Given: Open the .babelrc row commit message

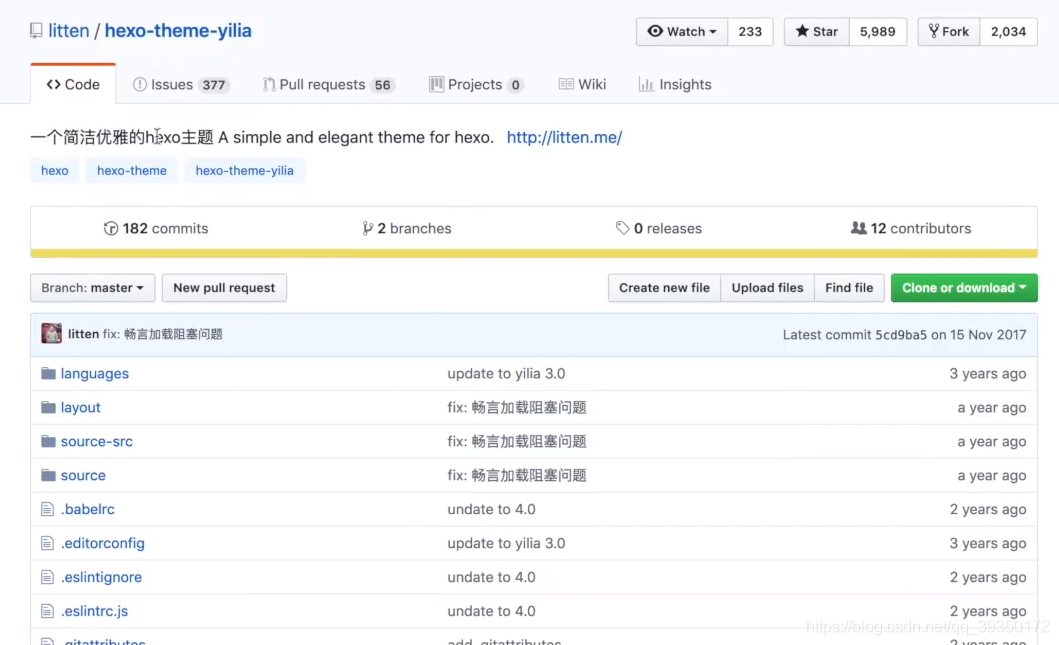Looking at the screenshot, I should point(491,509).
